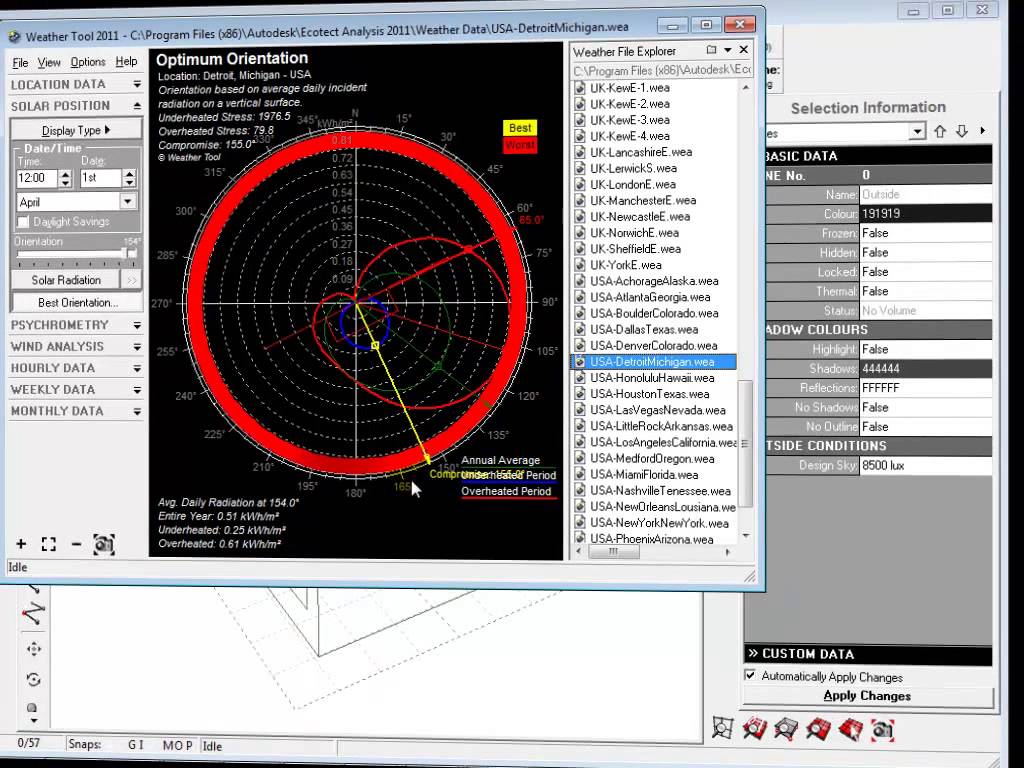Image resolution: width=1024 pixels, height=768 pixels.
Task: Select the rotate tool in Ecotect sidebar
Action: coord(33,679)
